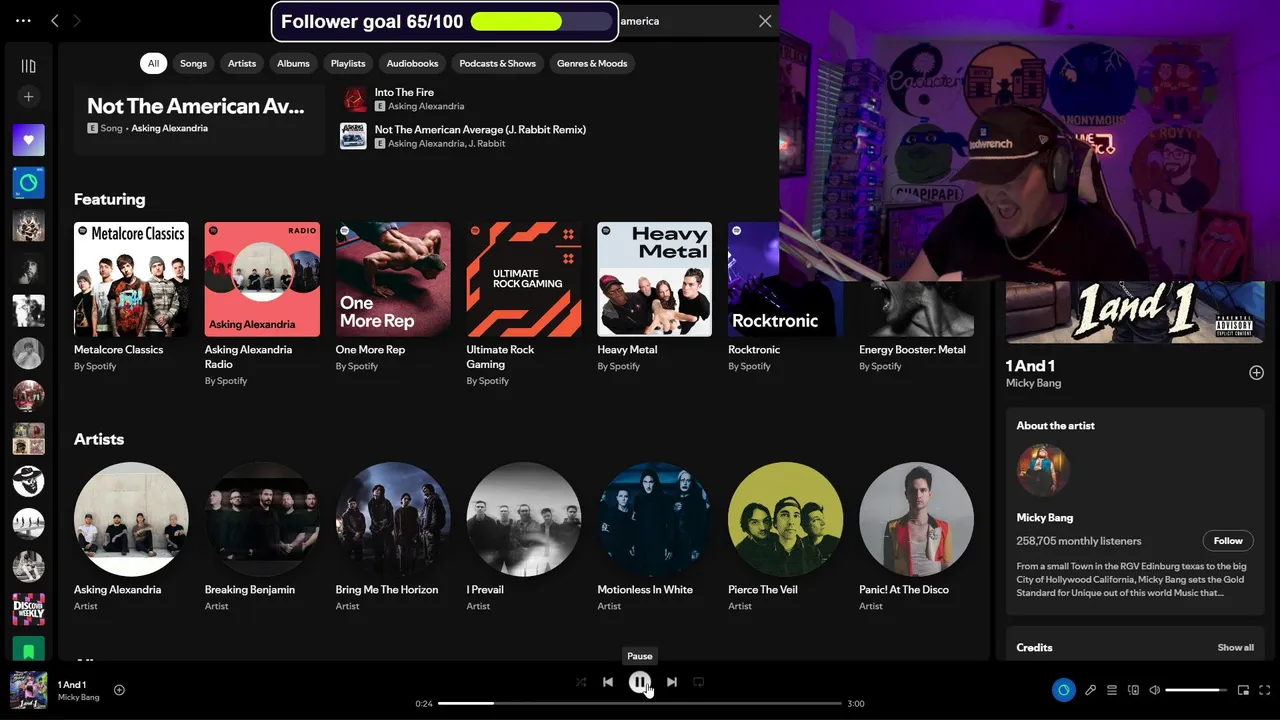1280x720 pixels.
Task: Add 1And1 to library in Now Playing panel
Action: 1256,372
